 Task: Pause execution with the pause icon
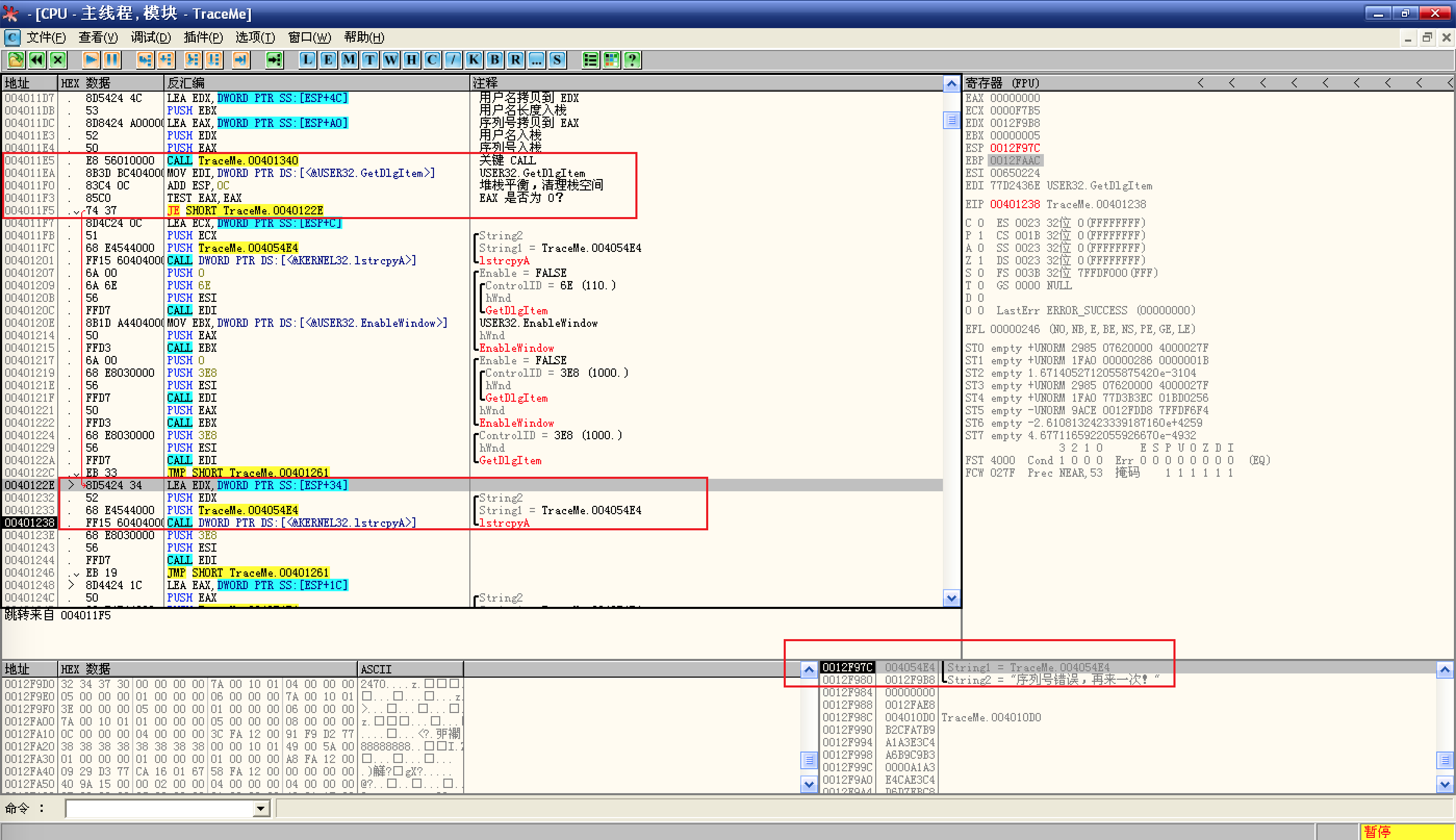(111, 59)
